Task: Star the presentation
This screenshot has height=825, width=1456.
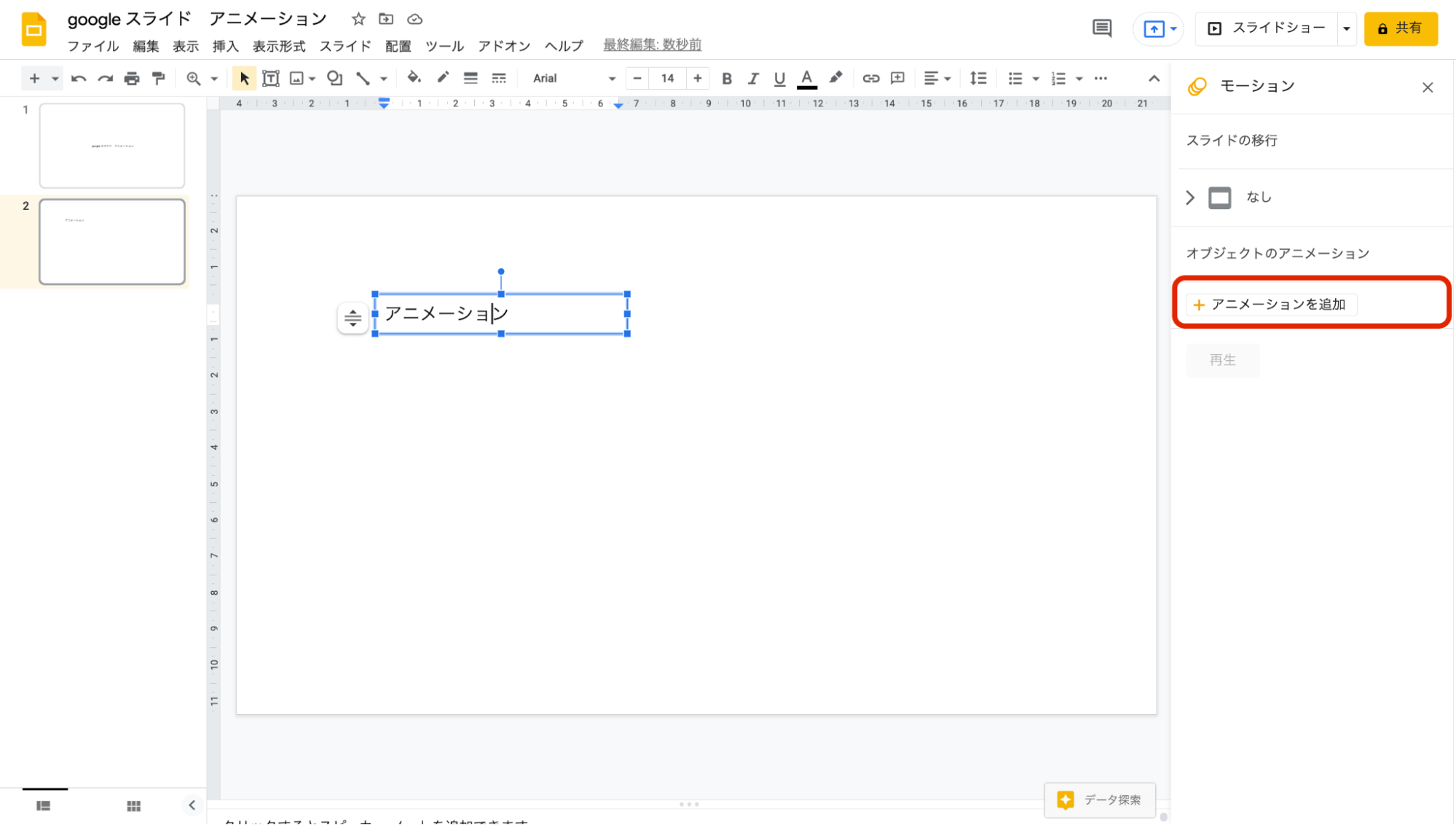Action: [358, 19]
